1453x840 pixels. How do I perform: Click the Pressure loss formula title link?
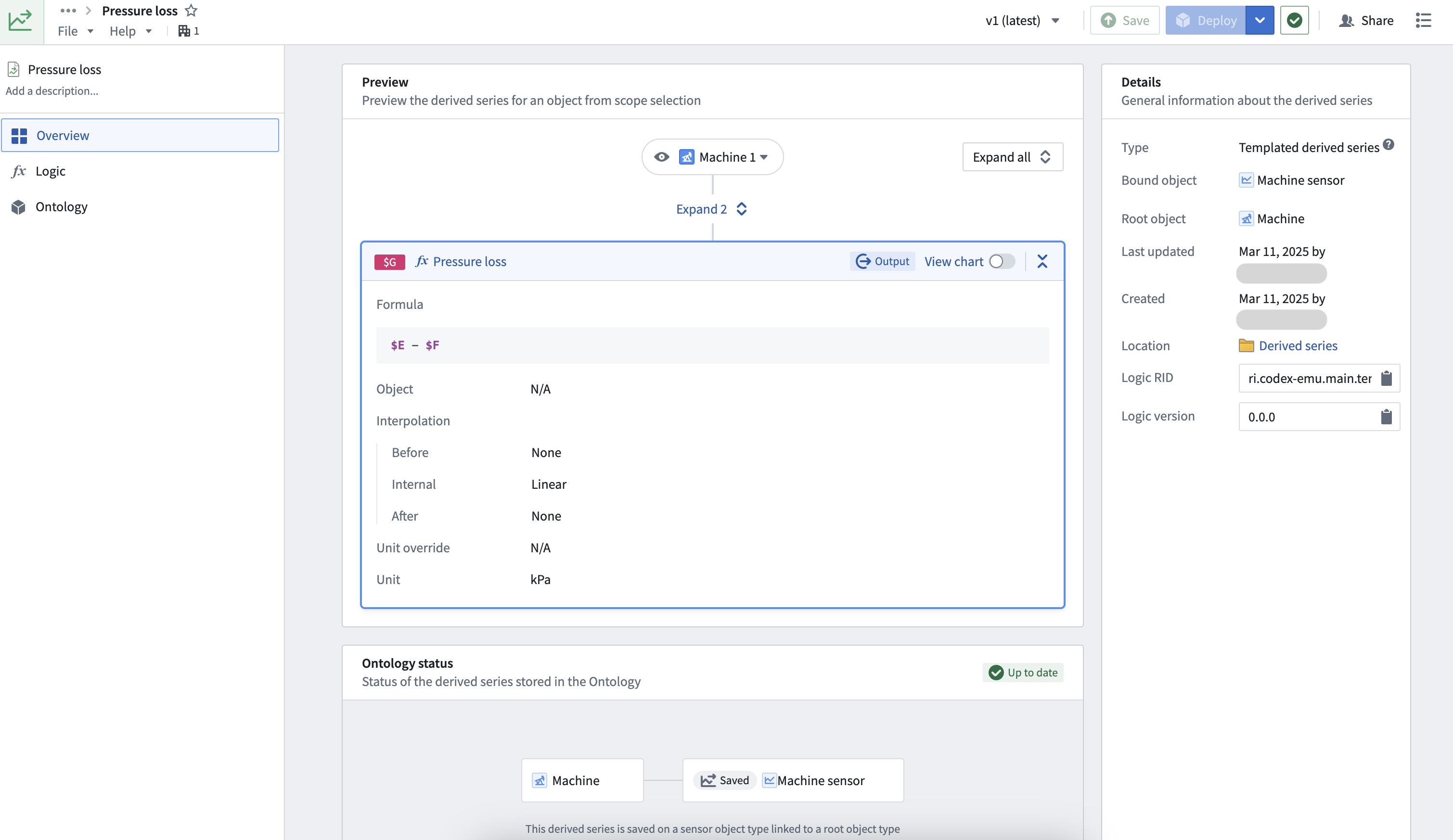click(x=469, y=261)
